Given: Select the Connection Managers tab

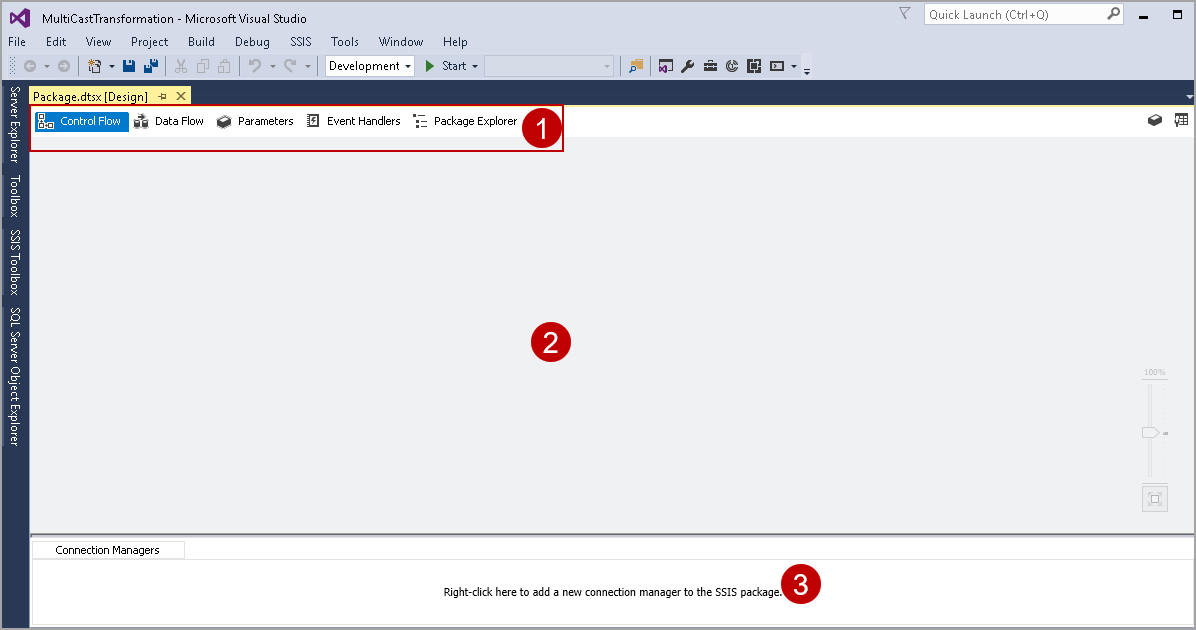Looking at the screenshot, I should coord(108,550).
